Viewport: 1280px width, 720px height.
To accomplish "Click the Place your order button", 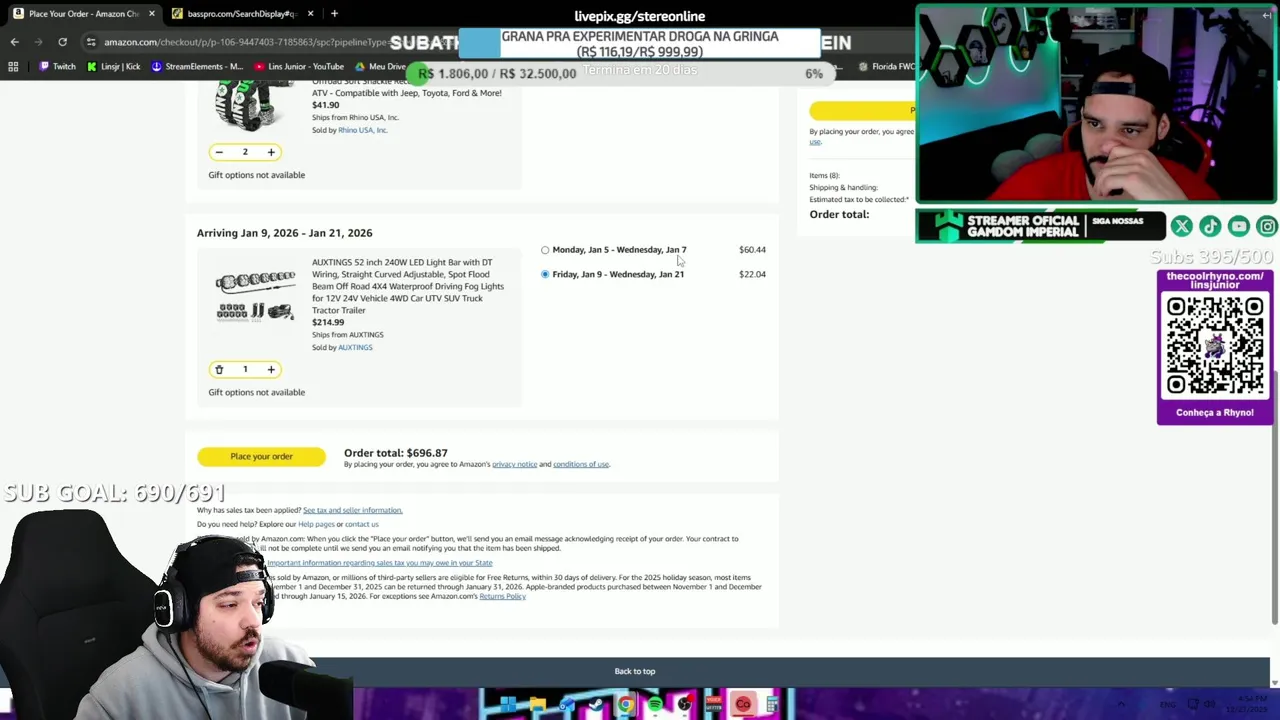I will (x=261, y=457).
